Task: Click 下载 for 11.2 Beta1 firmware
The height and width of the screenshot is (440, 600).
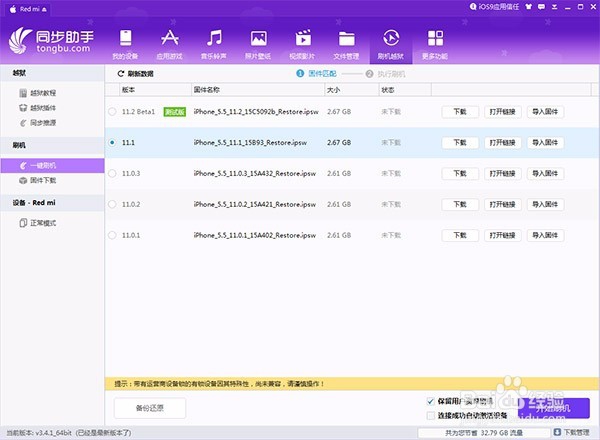Action: [x=460, y=112]
